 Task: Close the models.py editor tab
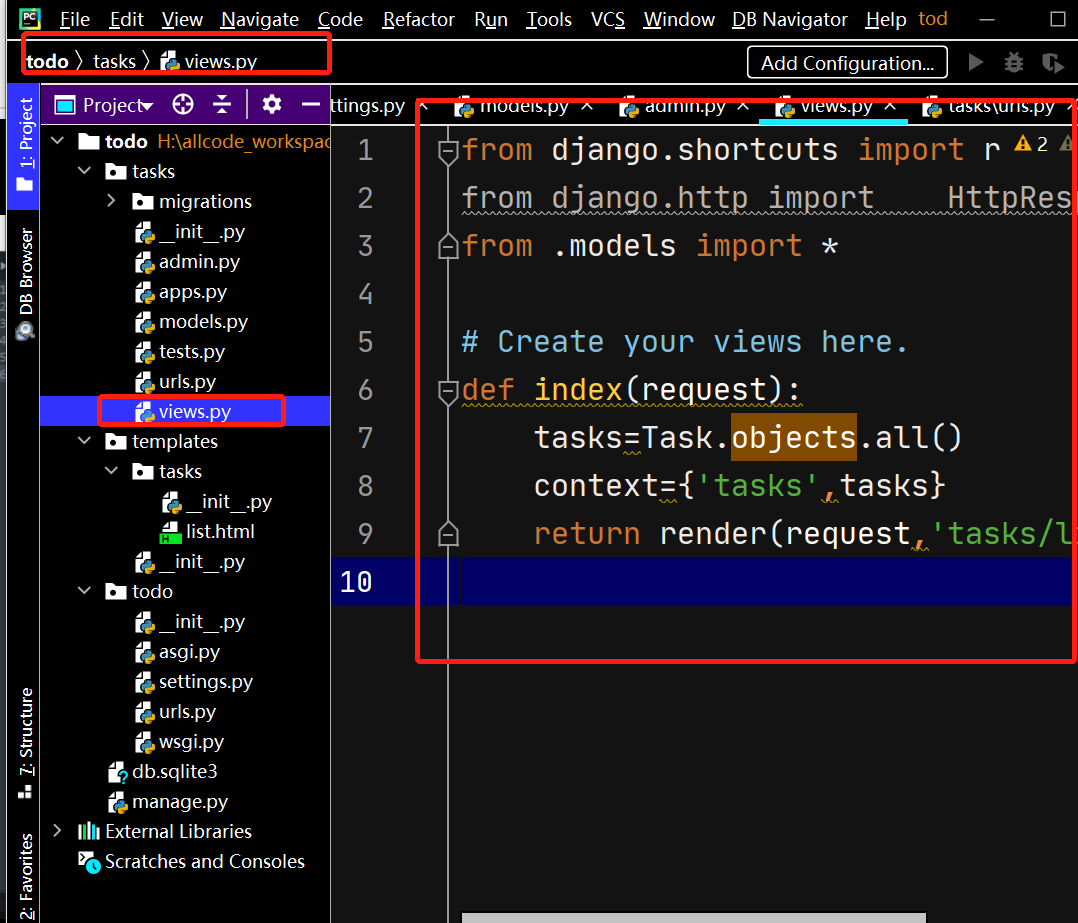click(587, 106)
